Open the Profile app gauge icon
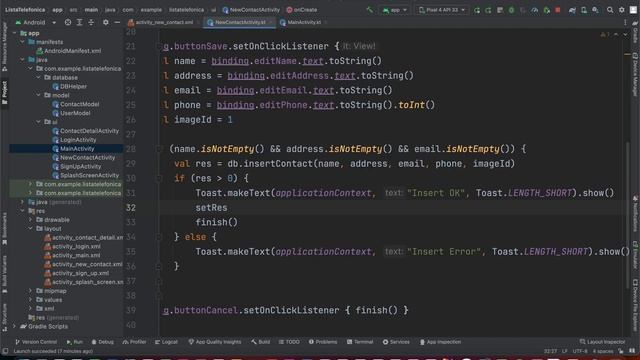 (534, 10)
